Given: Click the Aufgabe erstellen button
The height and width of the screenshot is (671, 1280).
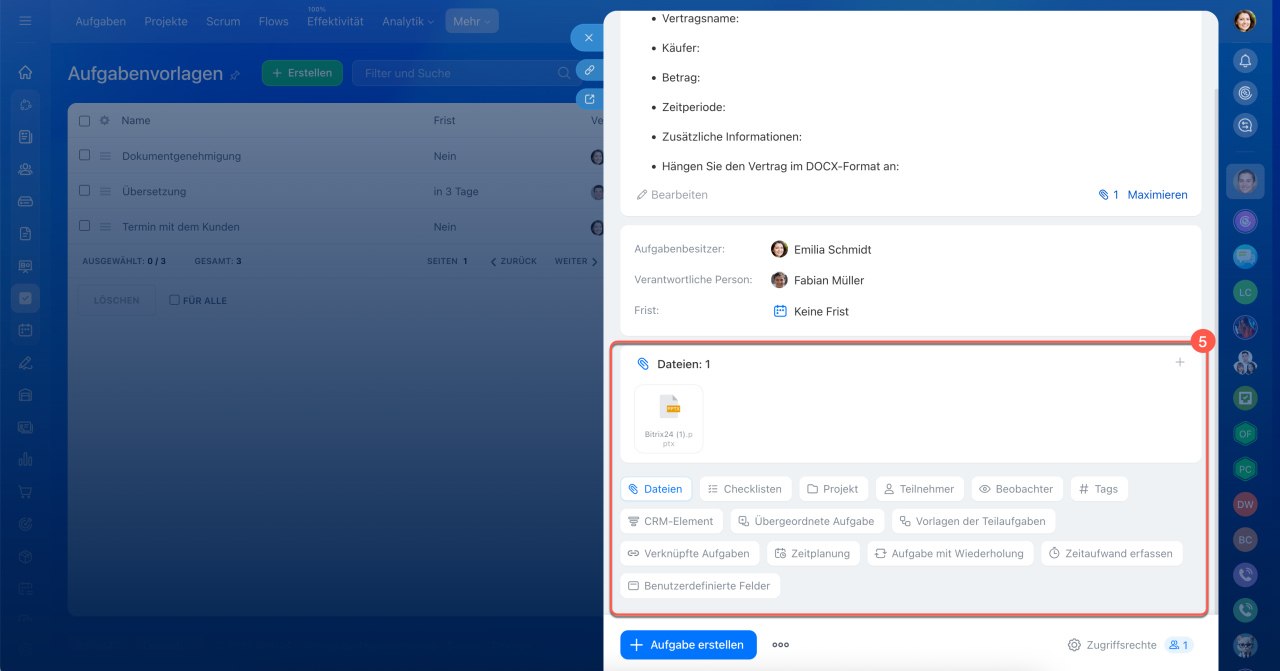Looking at the screenshot, I should [688, 645].
